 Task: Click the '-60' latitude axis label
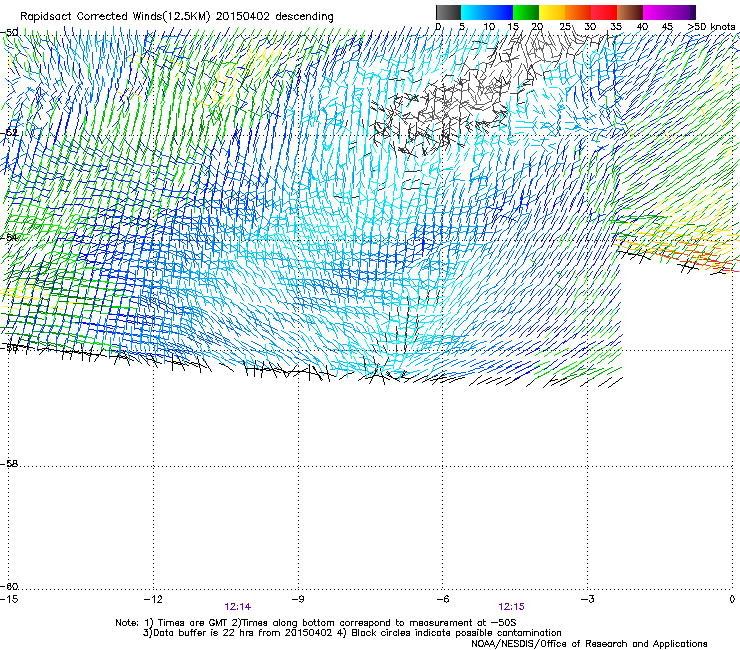(9, 586)
